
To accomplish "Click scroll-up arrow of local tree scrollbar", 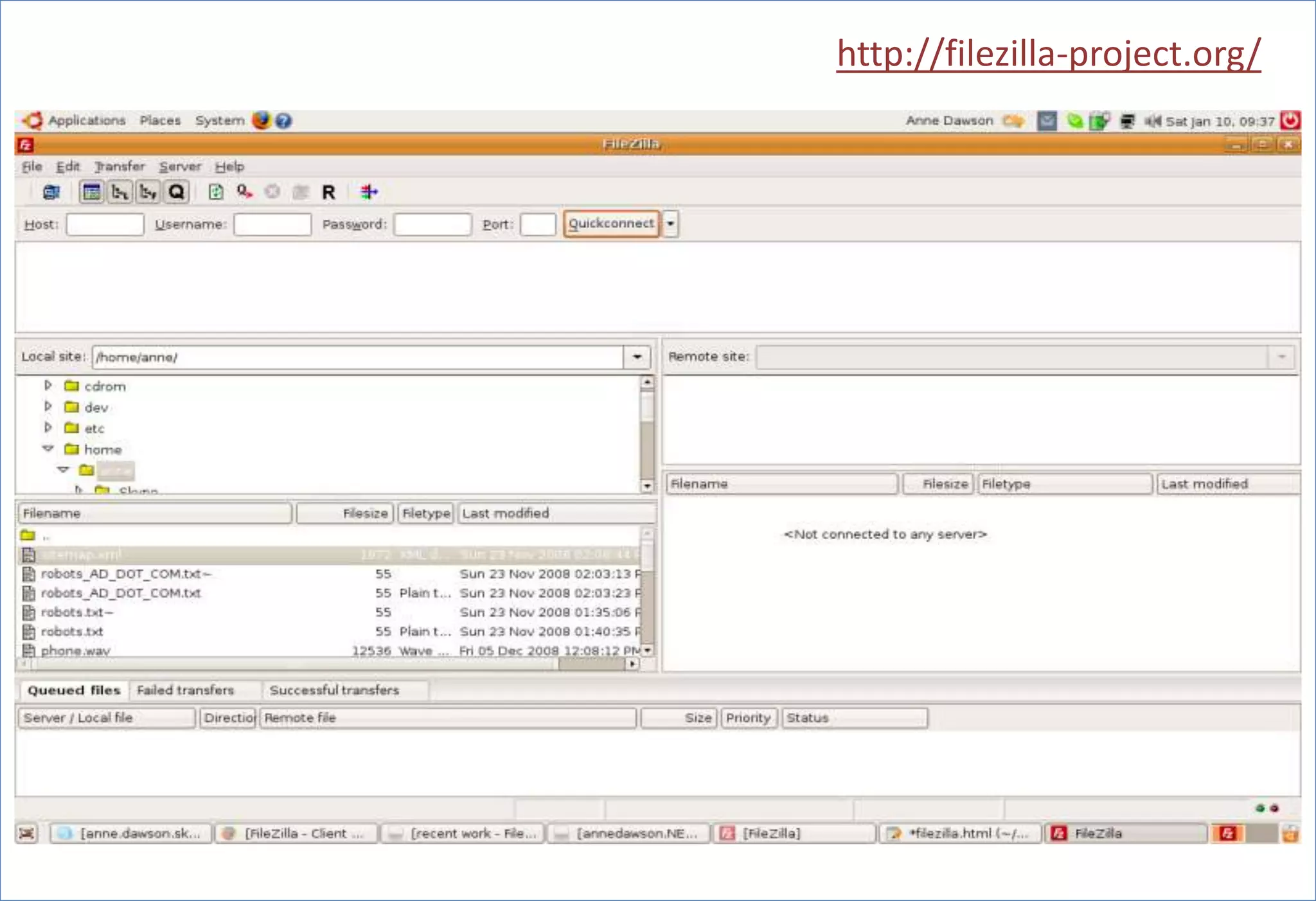I will [647, 382].
